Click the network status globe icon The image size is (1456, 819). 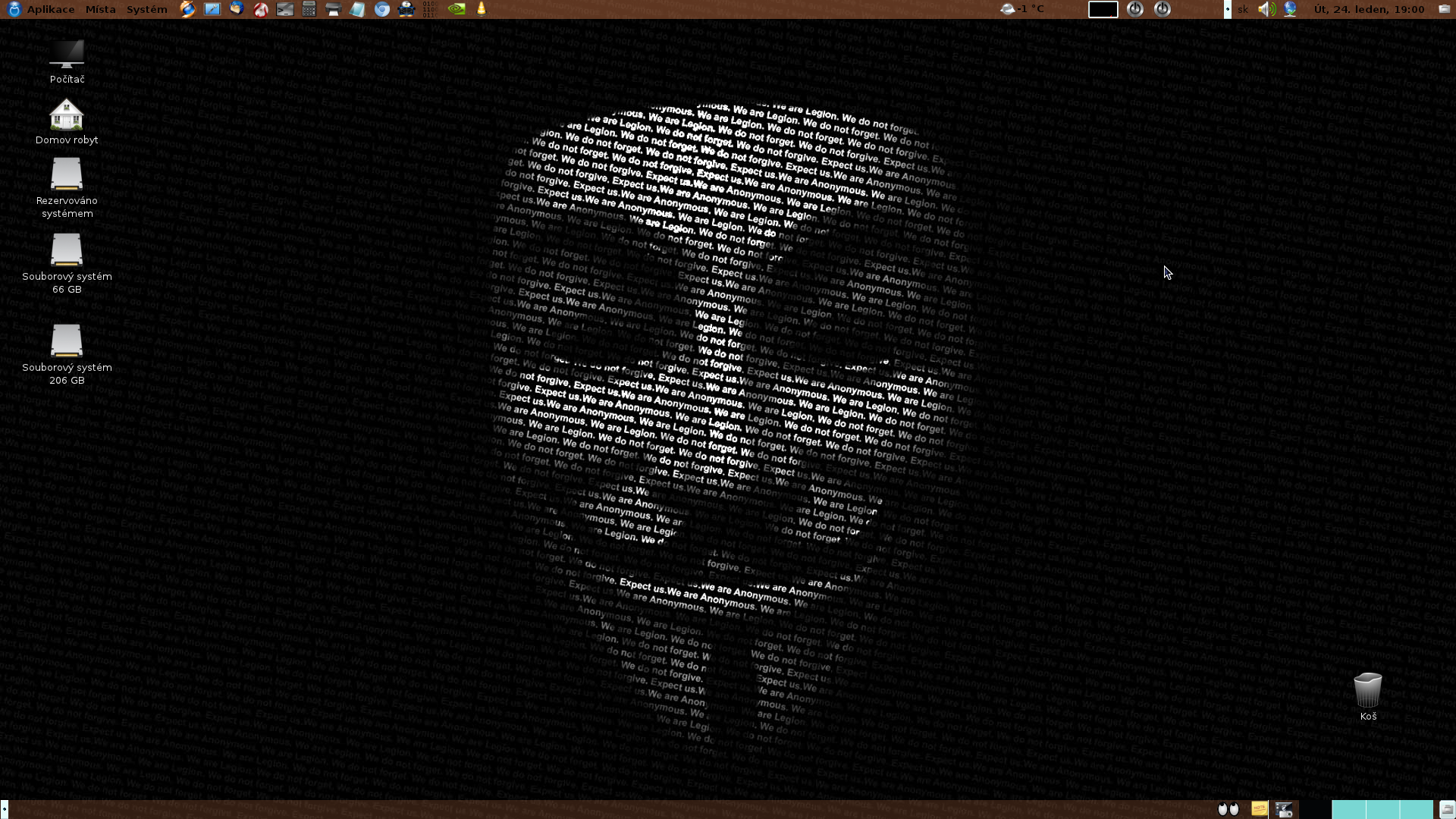click(x=1290, y=9)
